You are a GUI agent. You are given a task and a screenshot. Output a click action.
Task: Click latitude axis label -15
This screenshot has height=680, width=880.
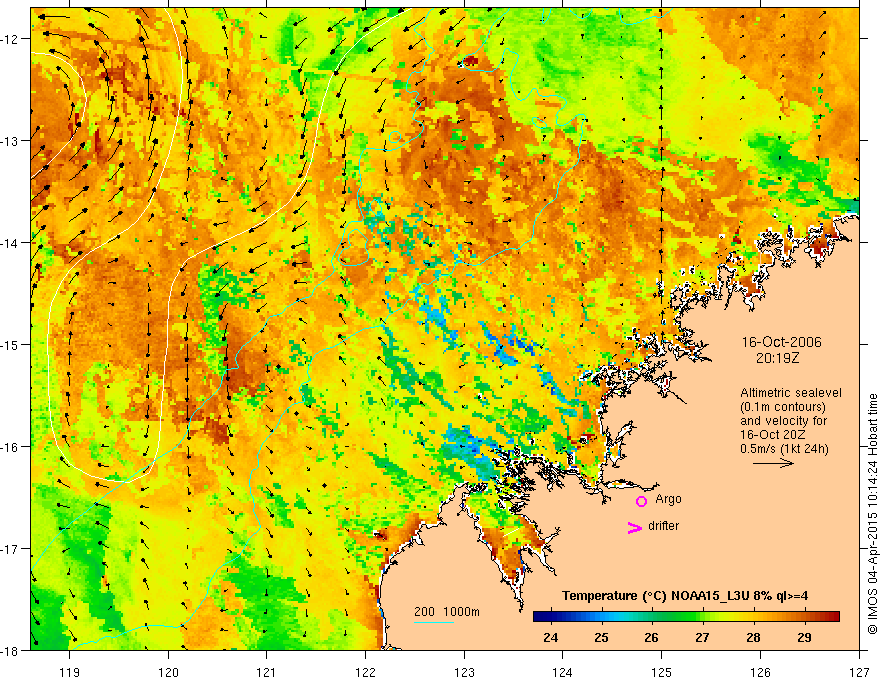(x=11, y=344)
